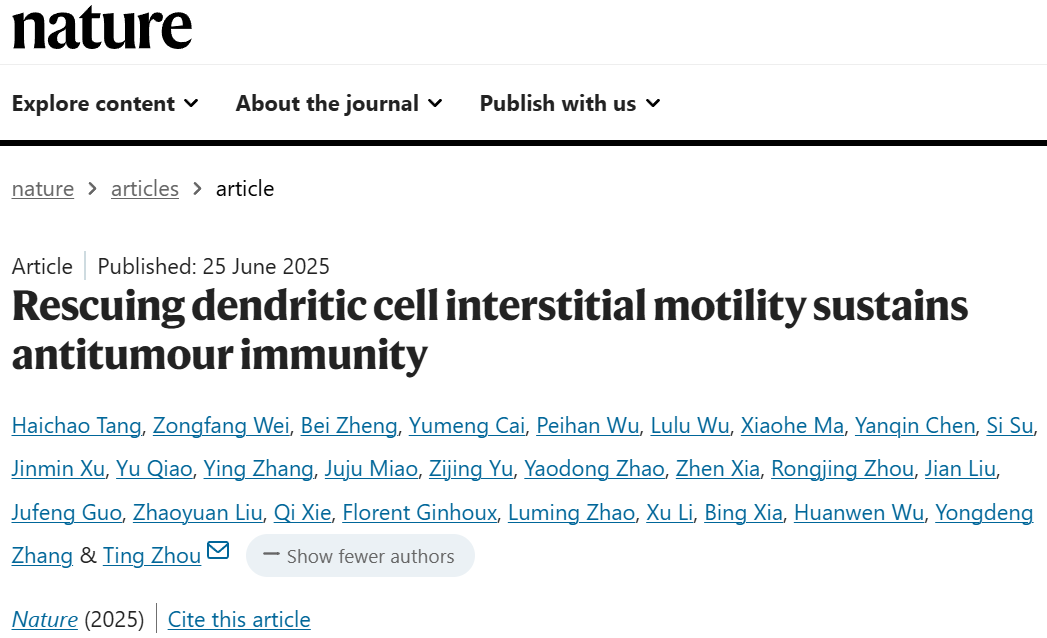The height and width of the screenshot is (638, 1047).
Task: Open the About the journal dropdown
Action: pyautogui.click(x=339, y=104)
